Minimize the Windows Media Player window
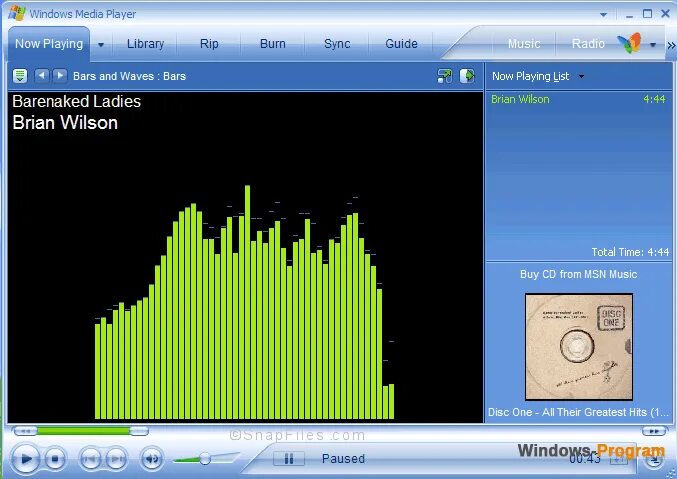 [629, 14]
